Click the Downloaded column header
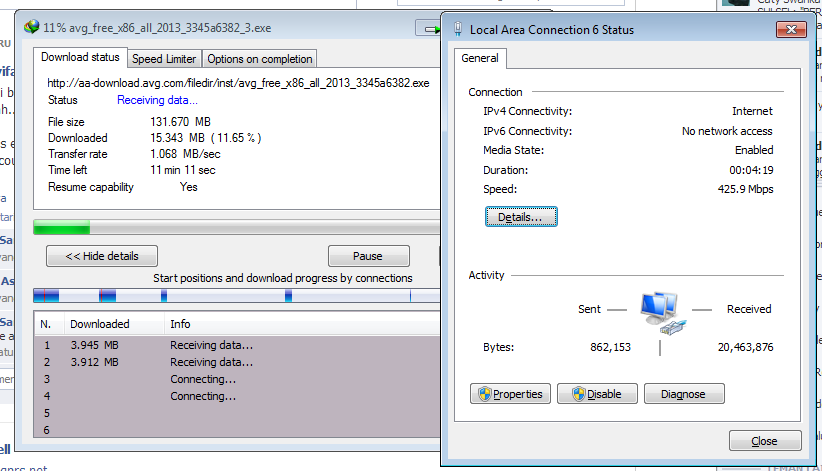Screen dimensions: 822x471 [x=114, y=324]
